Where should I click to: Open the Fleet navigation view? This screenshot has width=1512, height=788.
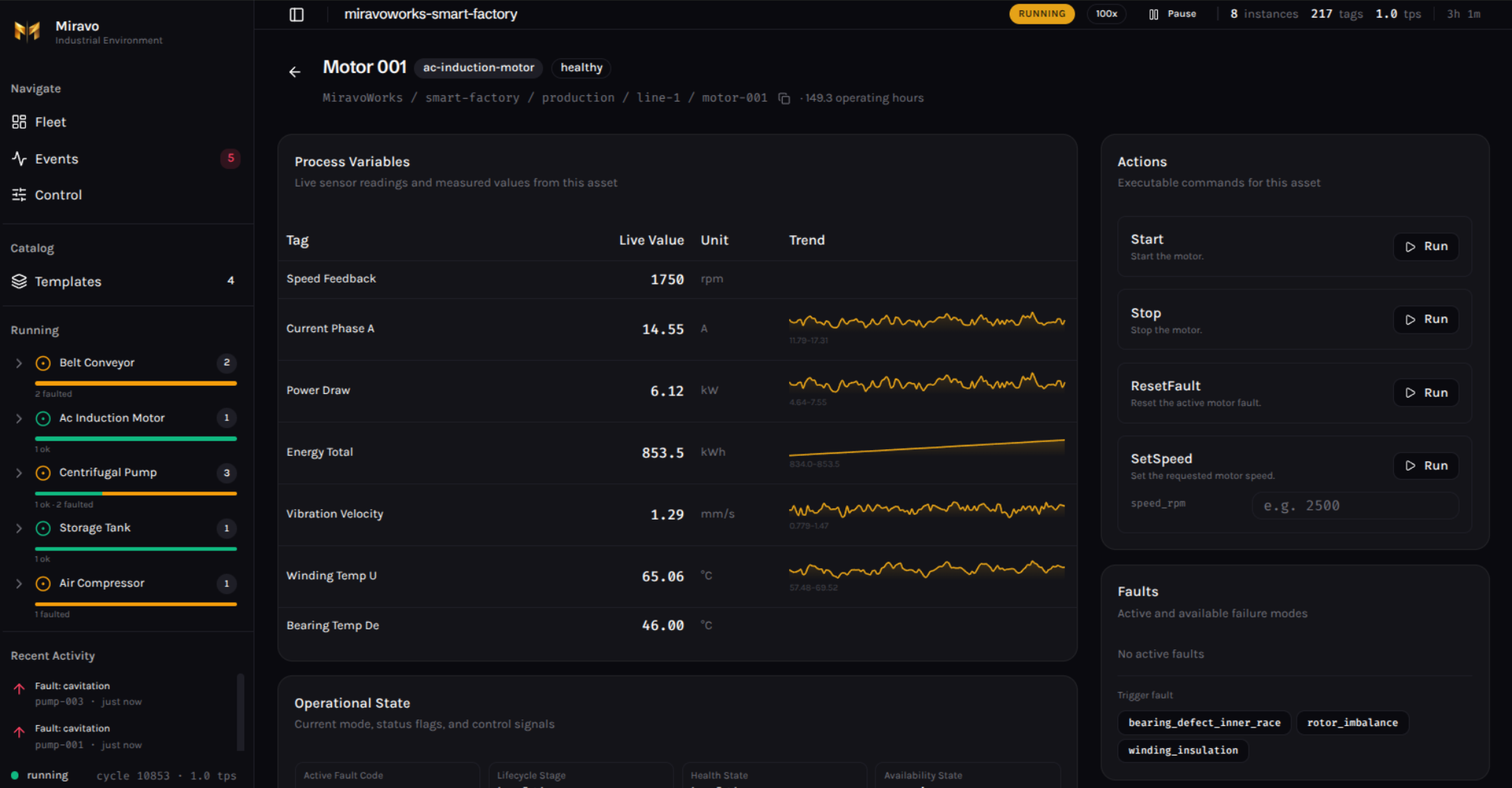click(x=50, y=122)
